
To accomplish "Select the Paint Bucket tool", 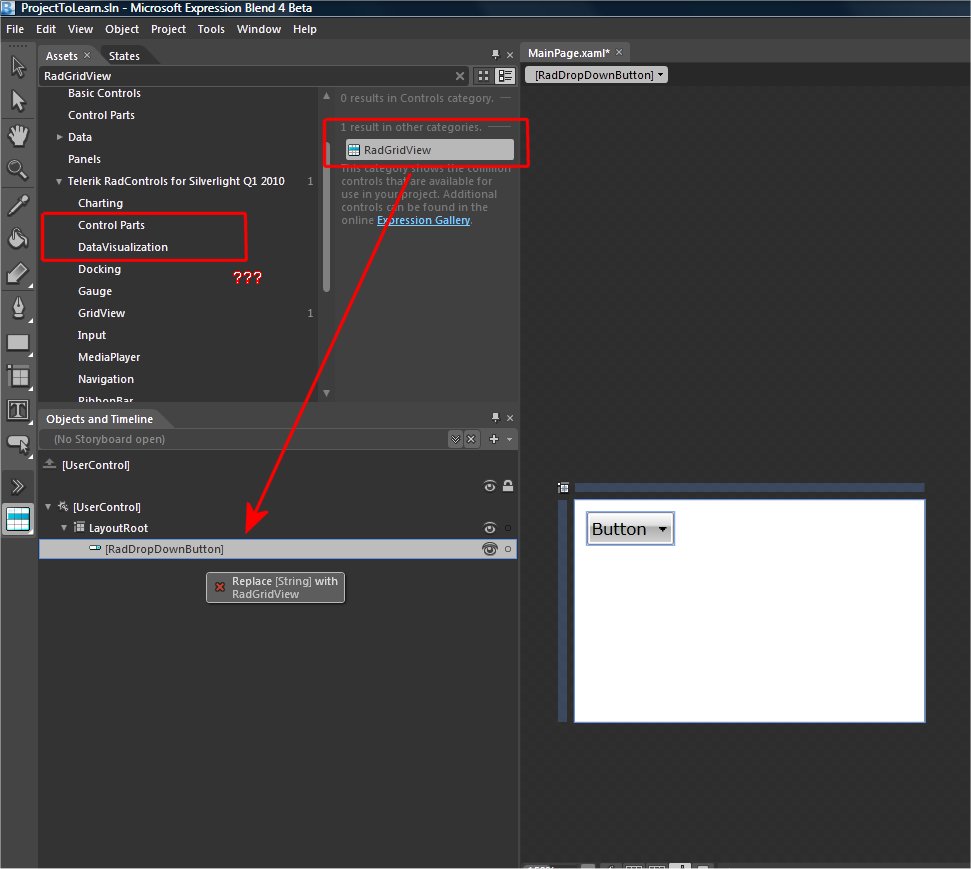I will coord(18,238).
